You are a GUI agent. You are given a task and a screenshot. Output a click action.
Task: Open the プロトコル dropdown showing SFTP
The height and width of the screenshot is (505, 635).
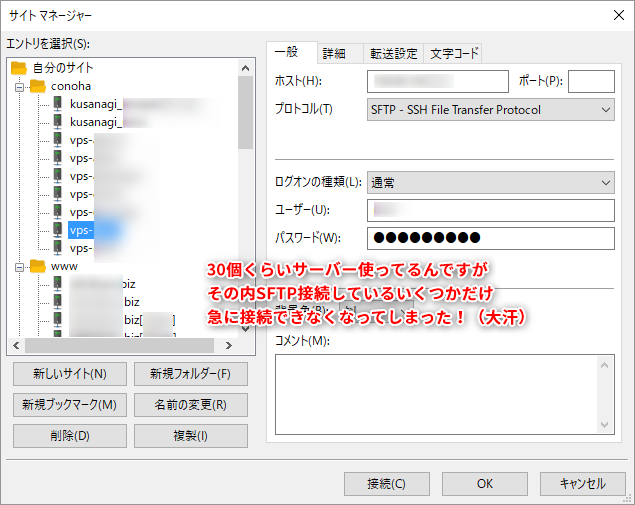click(x=490, y=110)
